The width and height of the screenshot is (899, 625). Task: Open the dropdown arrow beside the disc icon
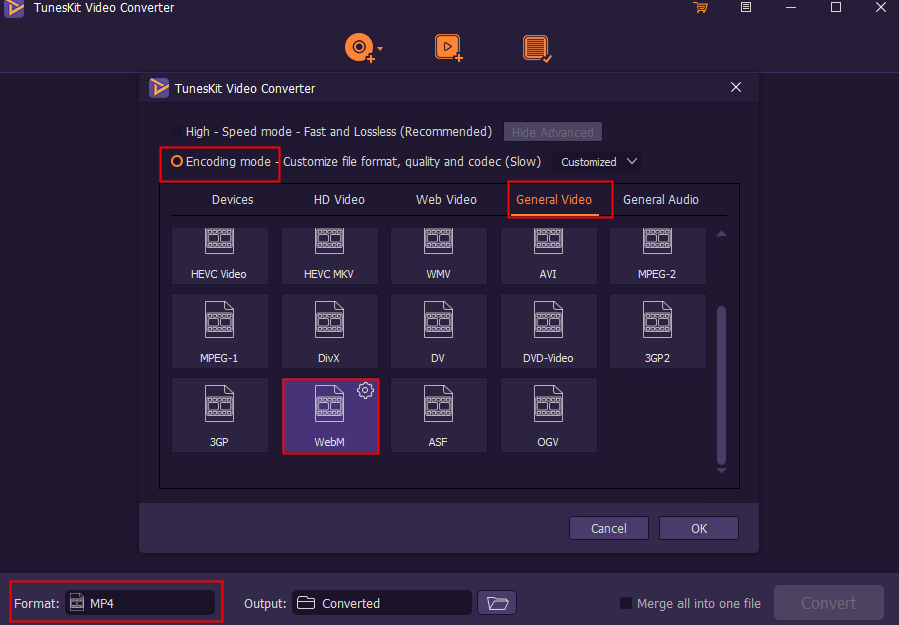[380, 49]
